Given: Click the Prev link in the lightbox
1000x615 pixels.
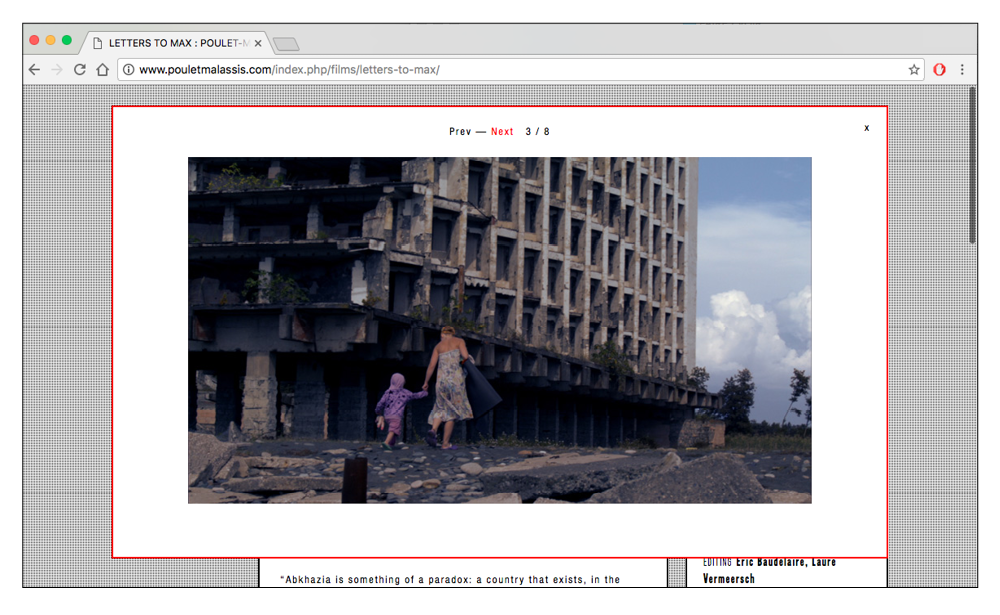Looking at the screenshot, I should 460,131.
